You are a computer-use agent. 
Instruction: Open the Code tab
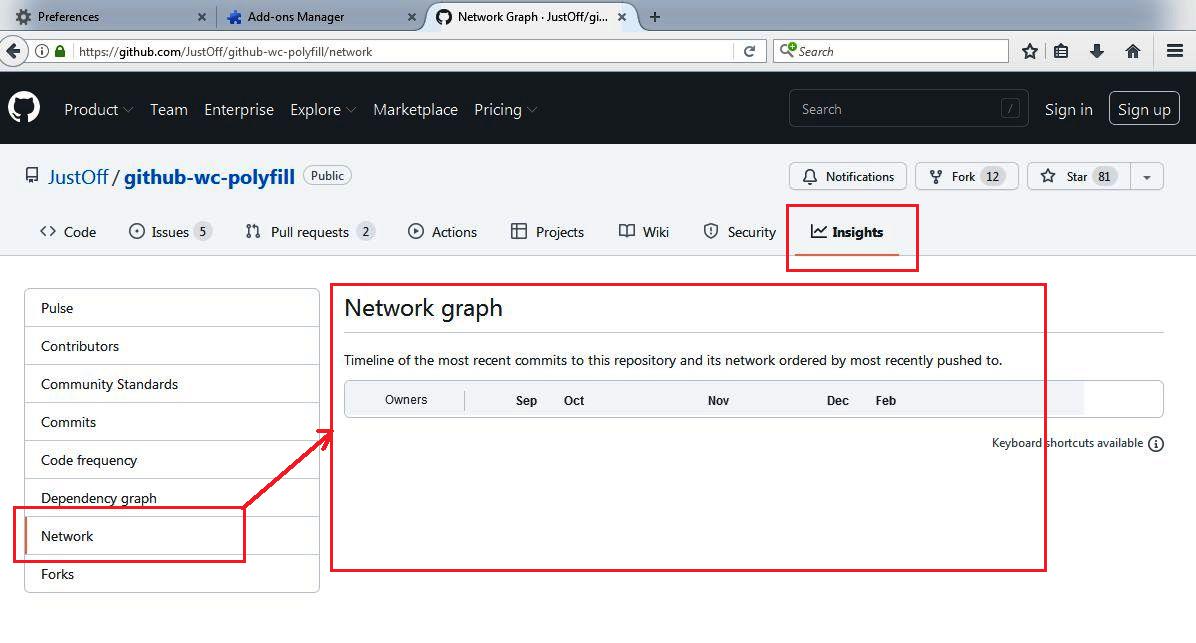(68, 231)
